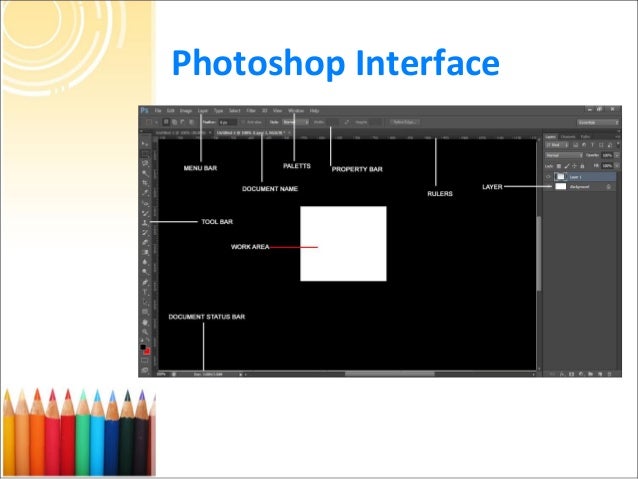This screenshot has width=638, height=479.
Task: Click Add layer style fx icon
Action: tap(562, 374)
